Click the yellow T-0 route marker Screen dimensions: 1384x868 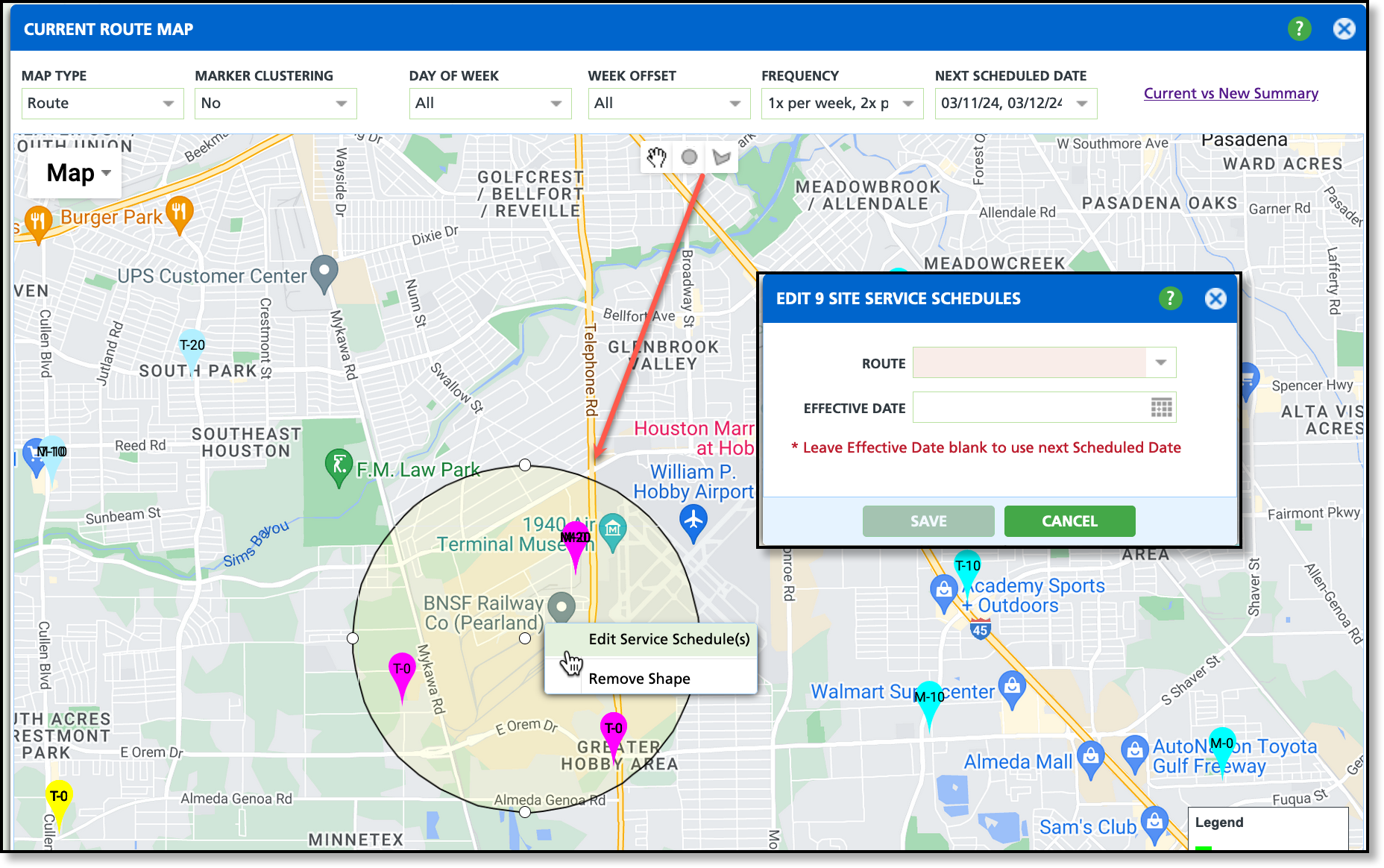[x=58, y=802]
